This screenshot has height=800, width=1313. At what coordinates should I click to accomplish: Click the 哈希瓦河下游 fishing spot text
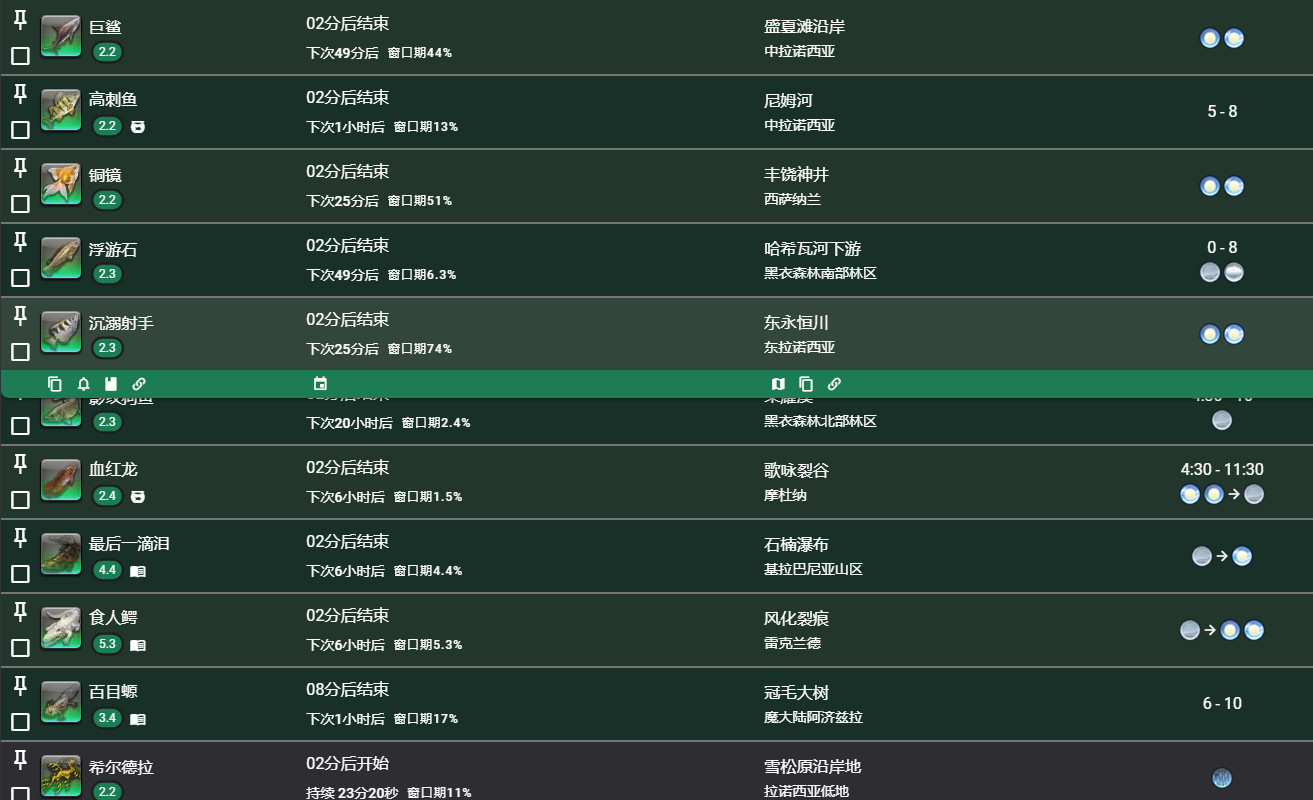click(812, 248)
